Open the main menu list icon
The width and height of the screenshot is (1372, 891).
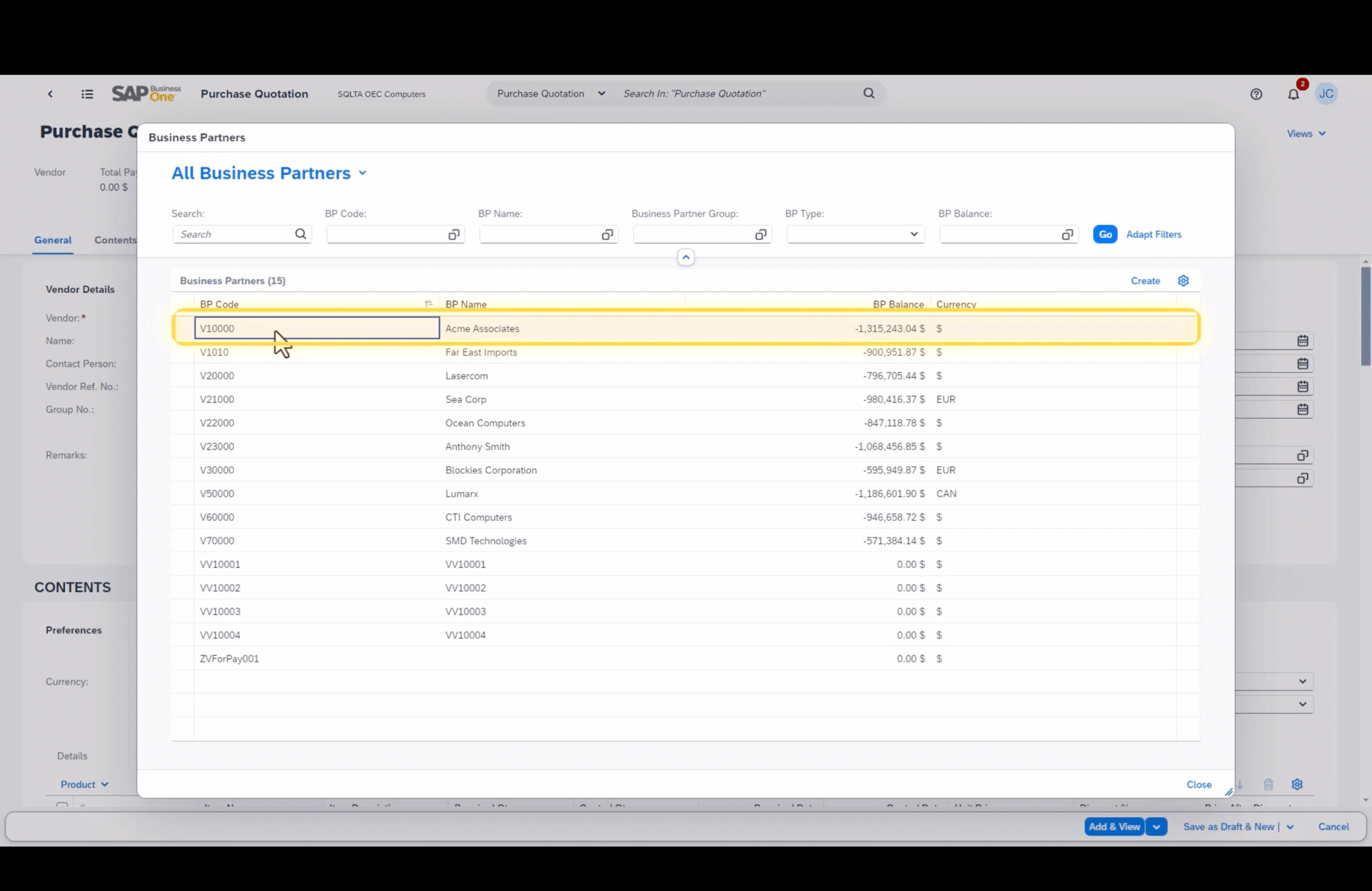pos(87,94)
